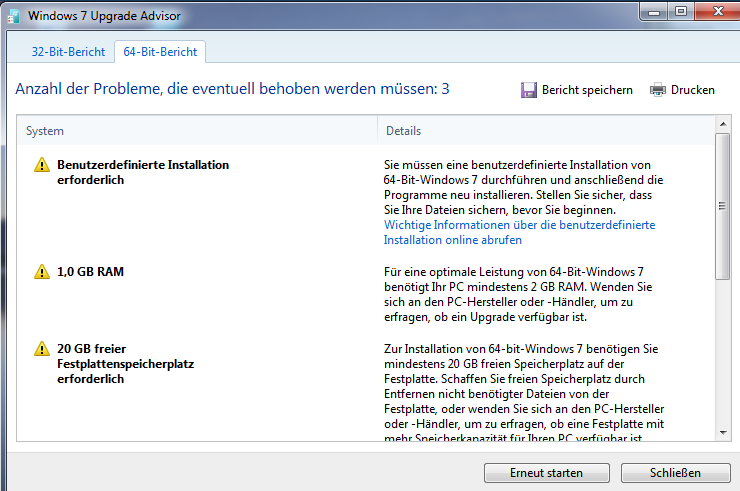Click the Schließen button
Screen dimensions: 740x491
pos(675,473)
